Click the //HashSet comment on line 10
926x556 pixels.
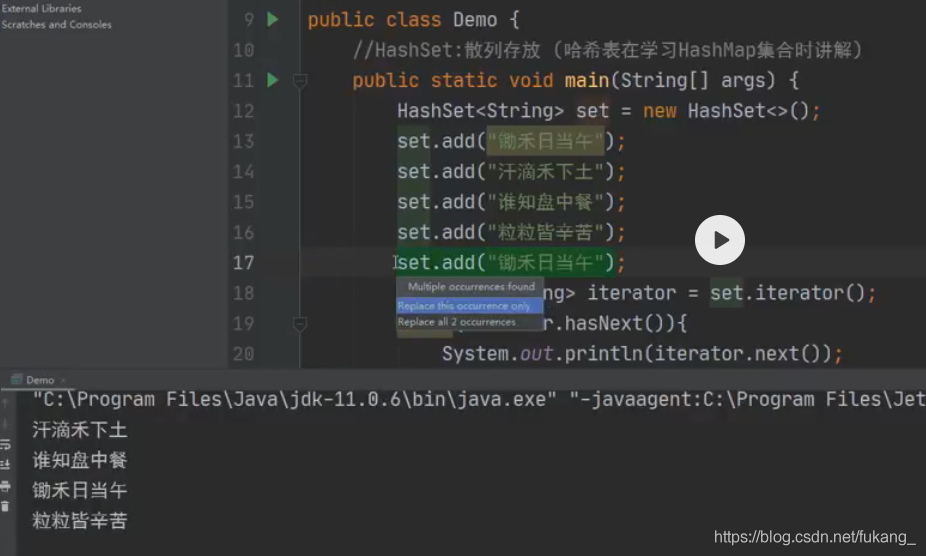[x=608, y=50]
